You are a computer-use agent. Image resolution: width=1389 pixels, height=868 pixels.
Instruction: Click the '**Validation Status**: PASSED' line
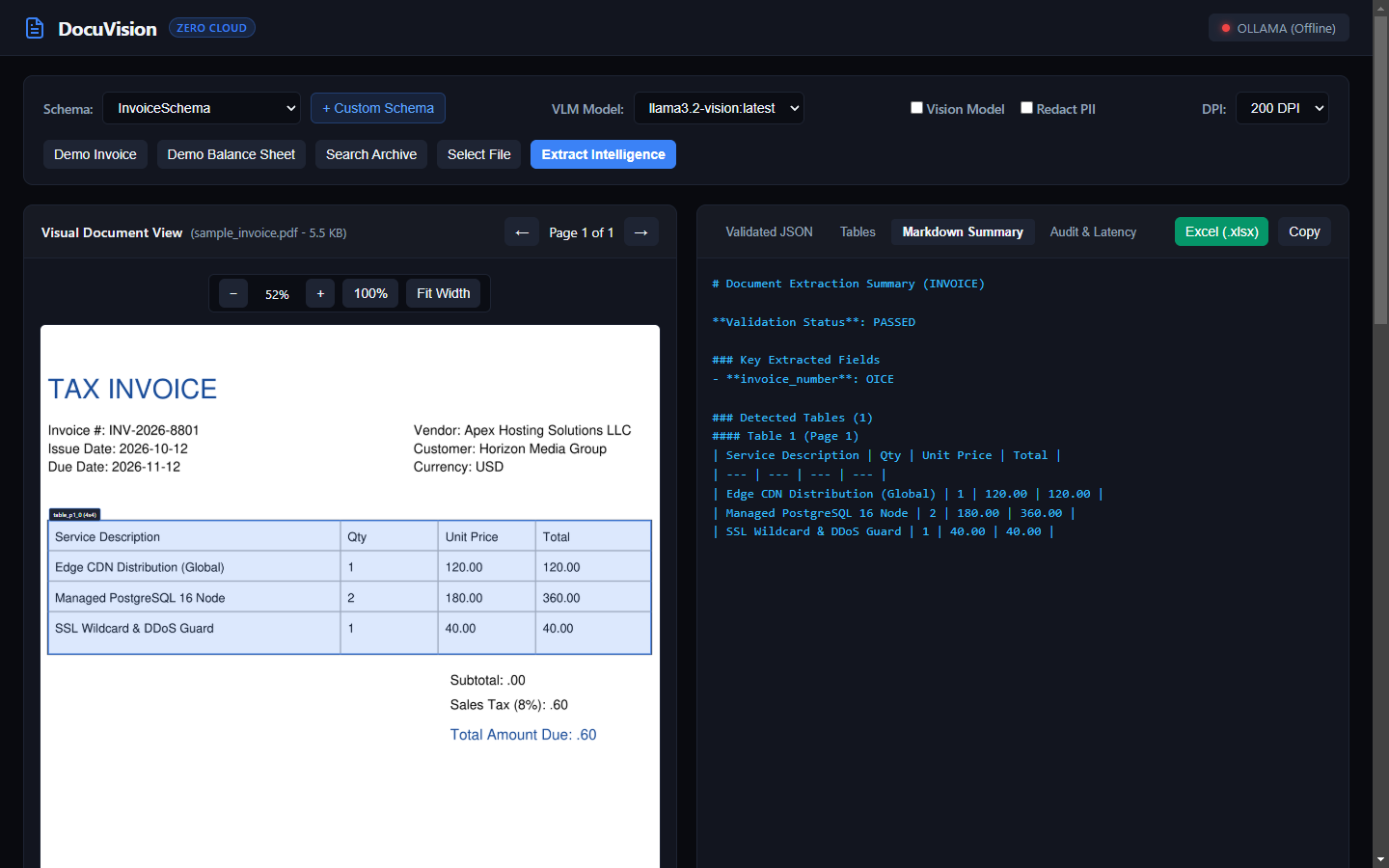pos(813,322)
